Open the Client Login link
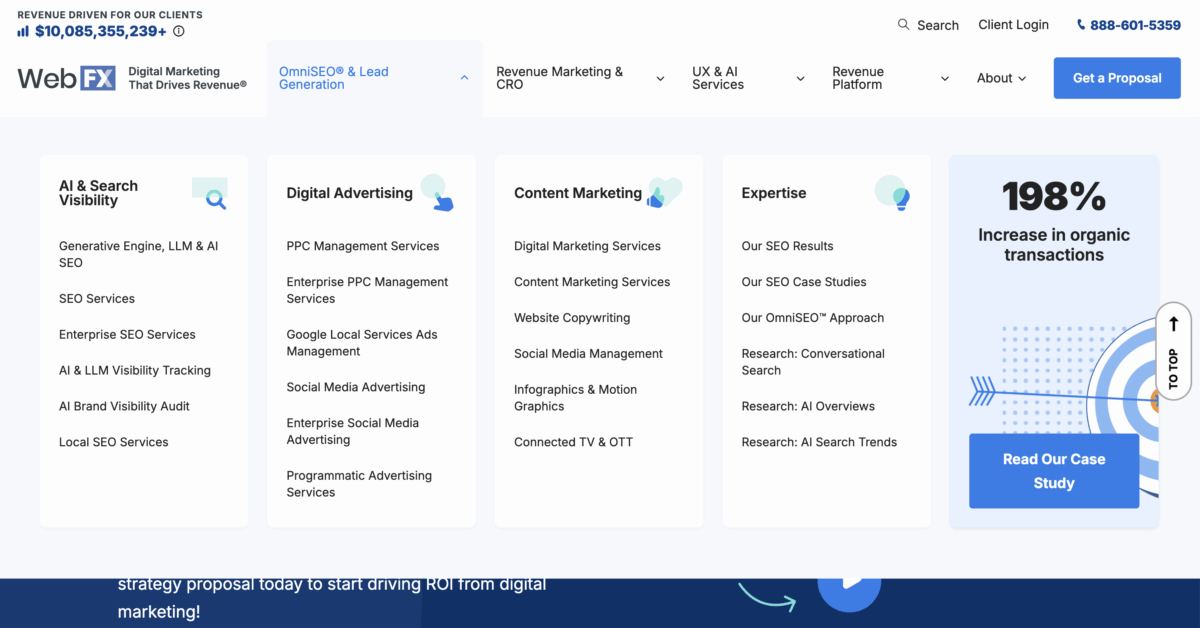This screenshot has height=628, width=1200. tap(1014, 25)
